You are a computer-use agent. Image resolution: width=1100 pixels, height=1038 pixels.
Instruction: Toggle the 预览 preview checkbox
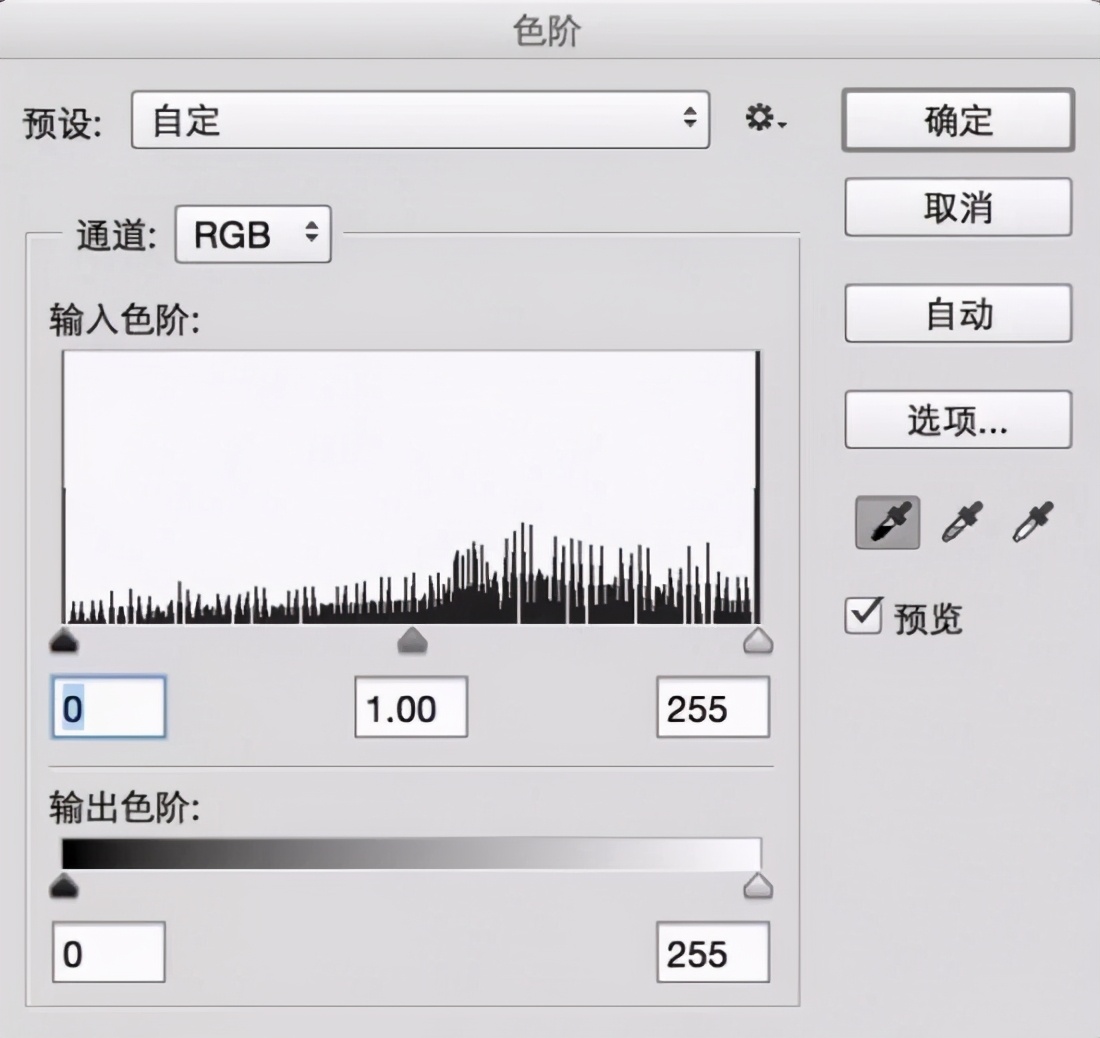click(x=863, y=616)
